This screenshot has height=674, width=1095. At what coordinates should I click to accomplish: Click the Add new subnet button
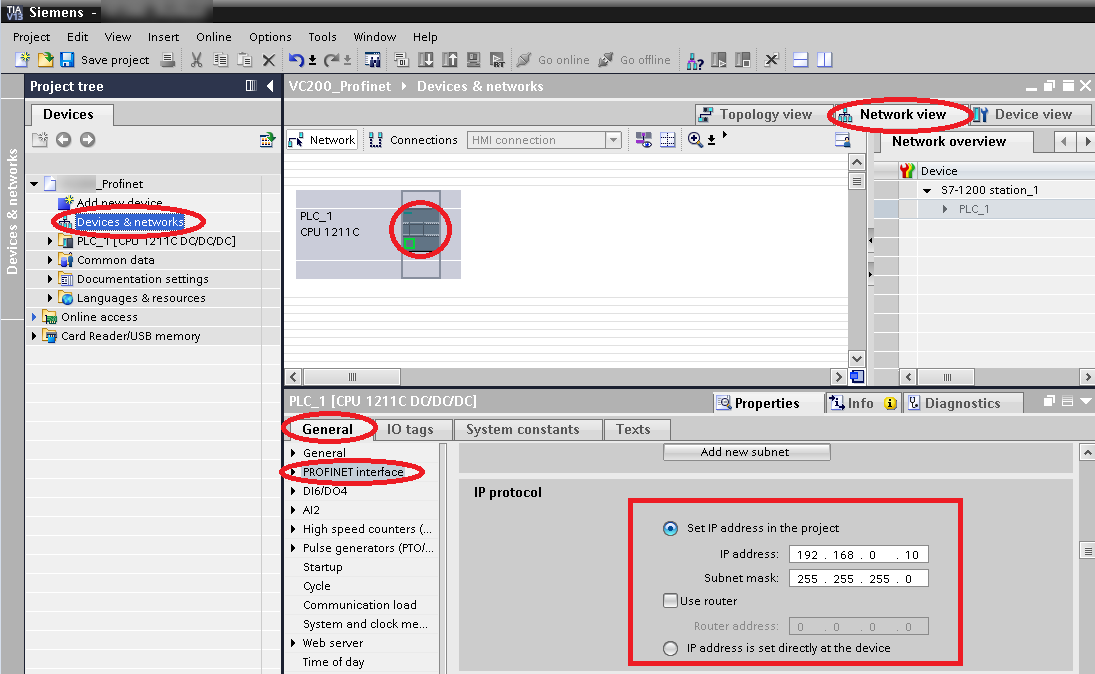(746, 452)
